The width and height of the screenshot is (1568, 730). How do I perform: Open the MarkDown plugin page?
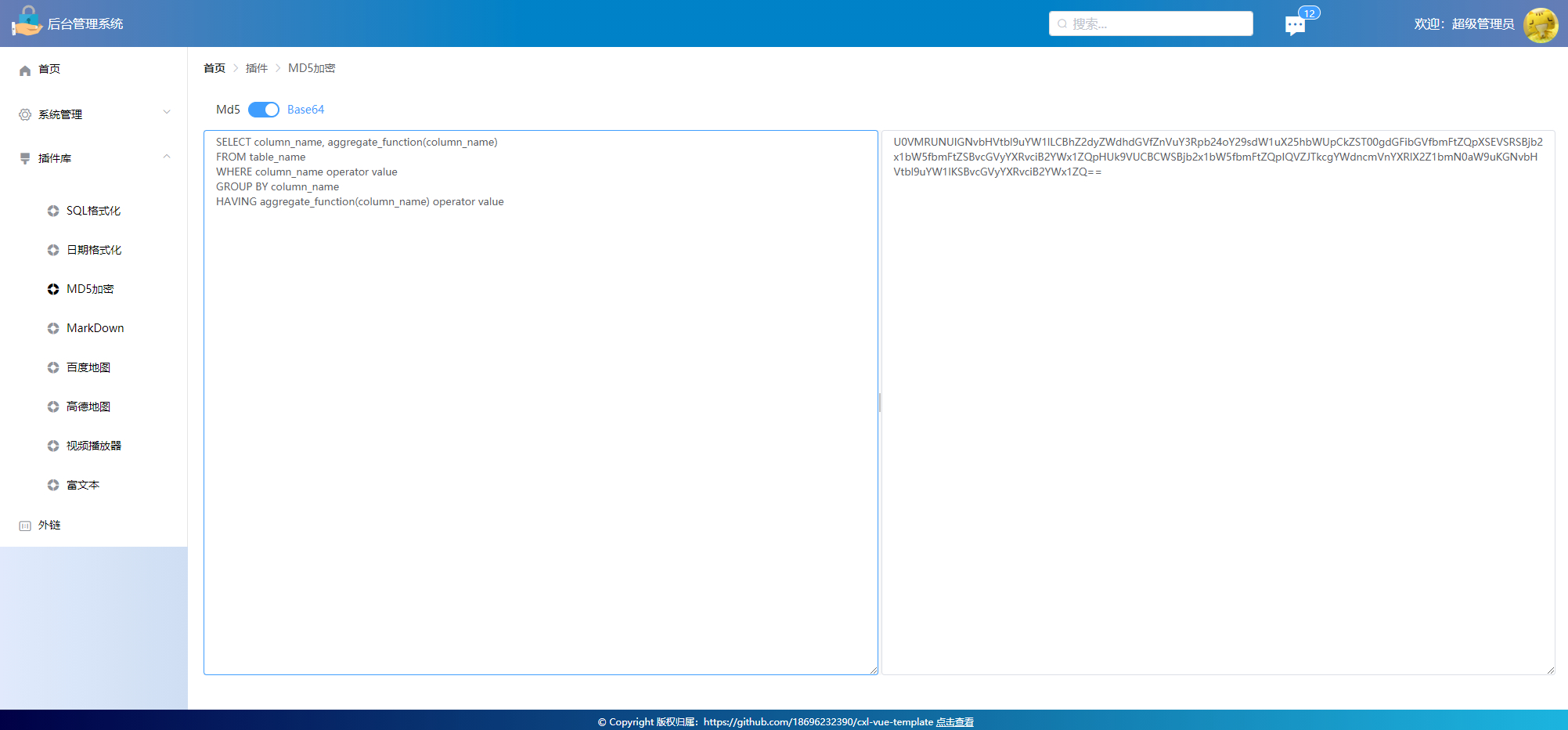[x=94, y=328]
